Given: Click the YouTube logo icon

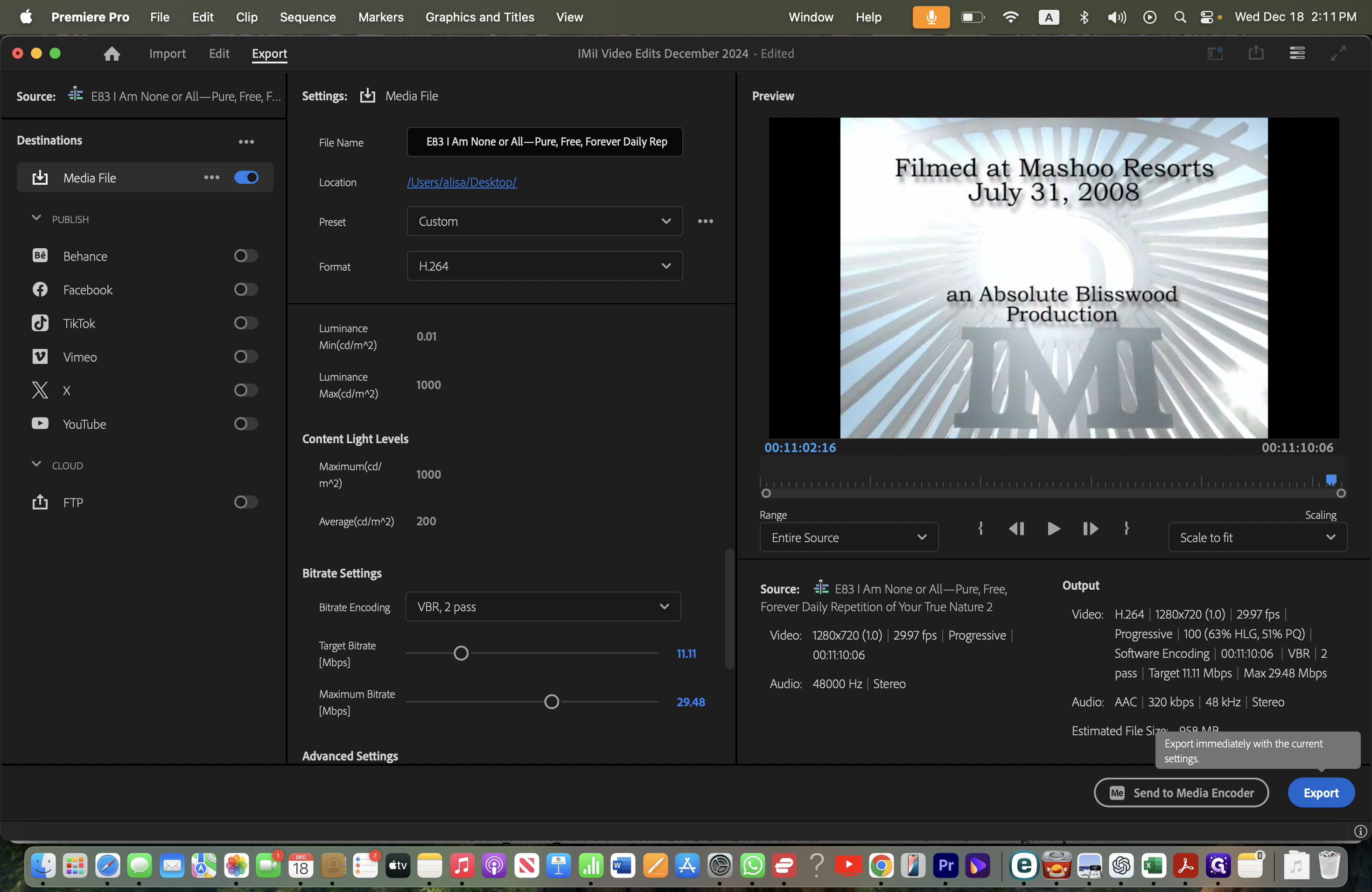Looking at the screenshot, I should 40,424.
